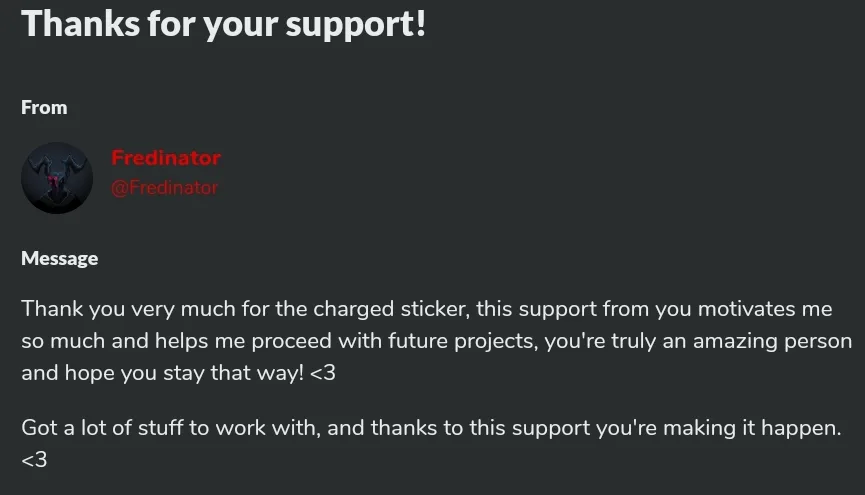The image size is (865, 495).
Task: Open the red Fredinator display name link
Action: tap(165, 158)
